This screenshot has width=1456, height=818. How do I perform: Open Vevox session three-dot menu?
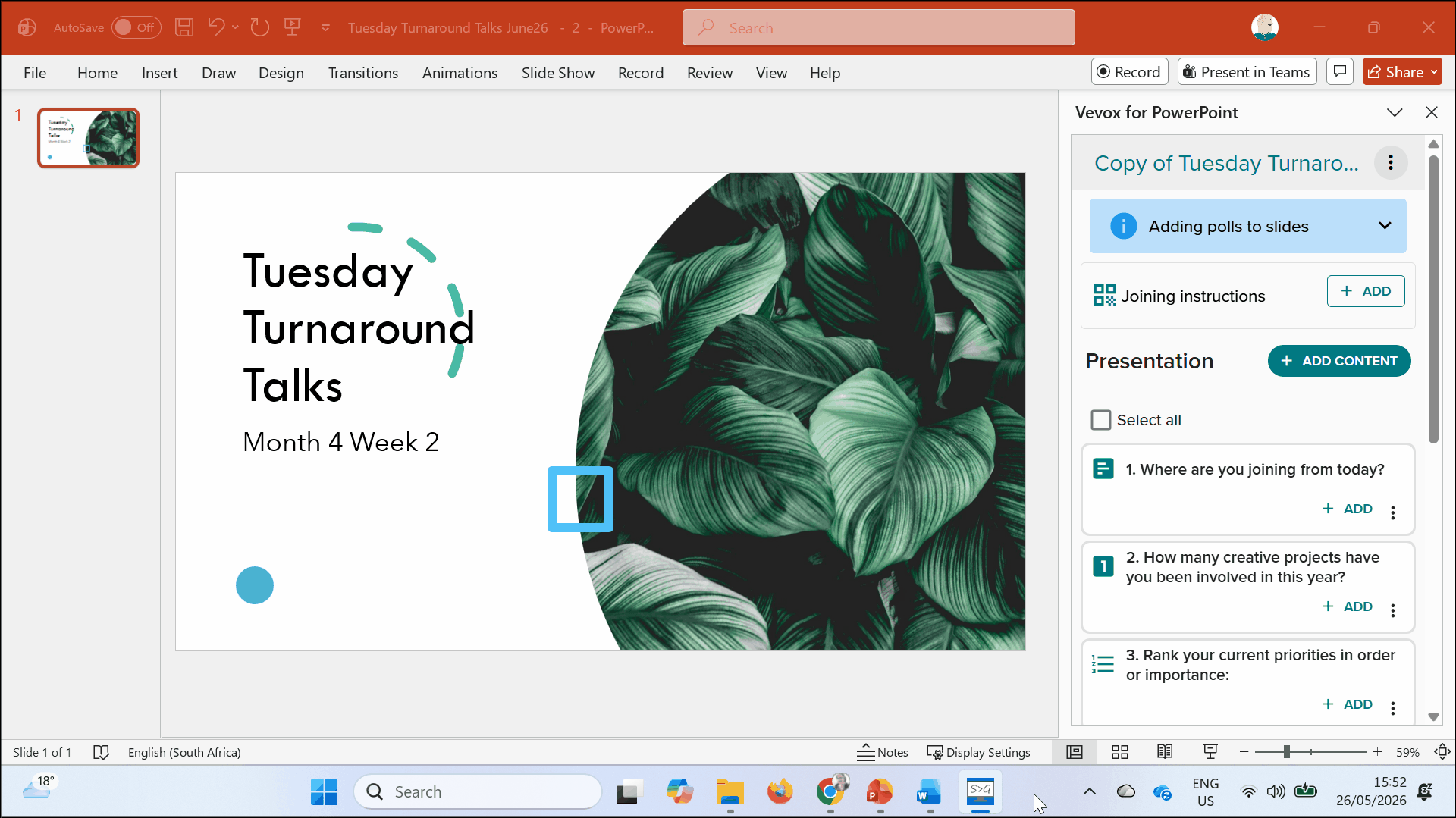point(1391,162)
